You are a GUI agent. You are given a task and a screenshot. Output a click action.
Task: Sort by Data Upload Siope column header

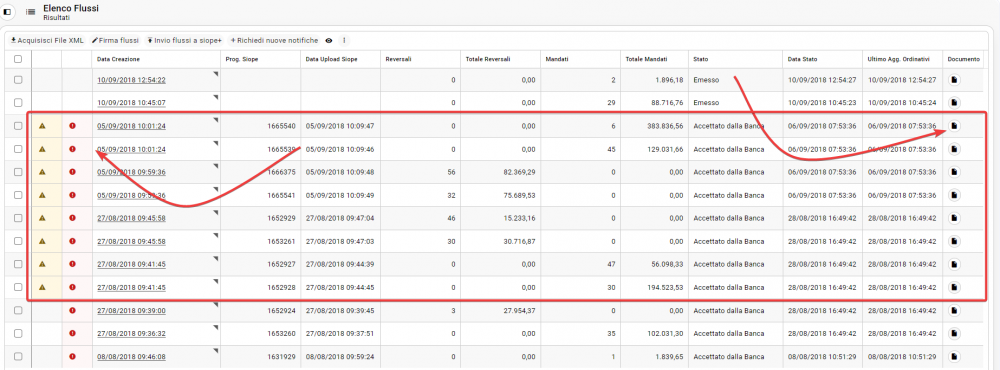[x=332, y=59]
